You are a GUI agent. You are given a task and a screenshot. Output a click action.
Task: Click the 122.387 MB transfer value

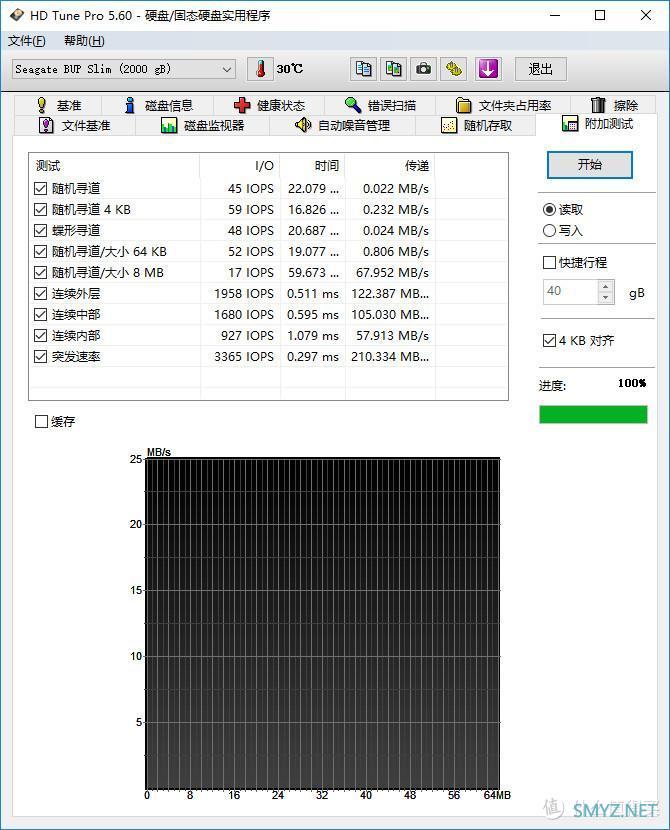click(390, 294)
